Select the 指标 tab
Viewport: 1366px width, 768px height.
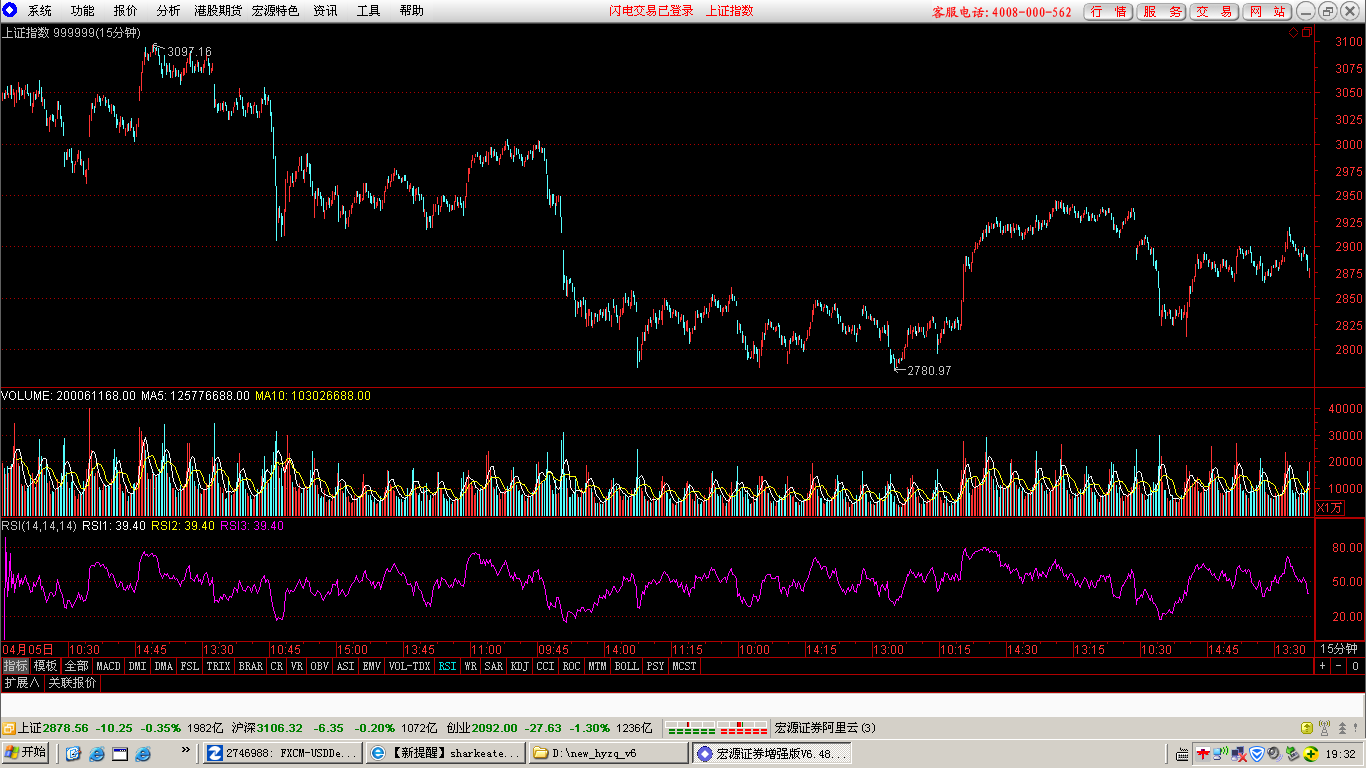coord(15,666)
